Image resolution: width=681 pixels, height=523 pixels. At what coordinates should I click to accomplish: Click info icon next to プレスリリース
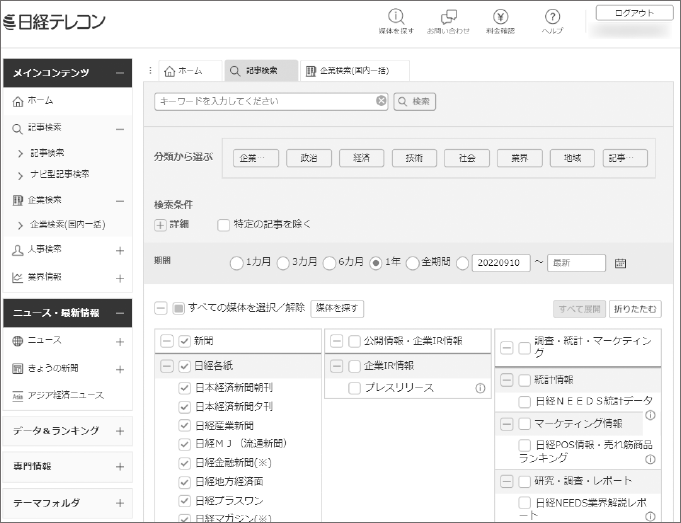pyautogui.click(x=480, y=388)
